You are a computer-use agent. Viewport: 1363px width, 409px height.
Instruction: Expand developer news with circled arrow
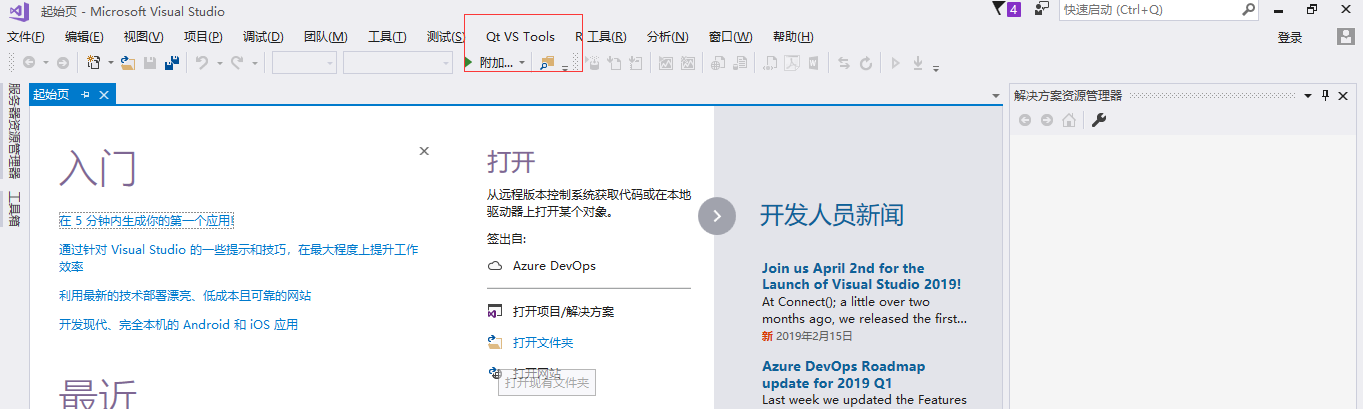(717, 215)
